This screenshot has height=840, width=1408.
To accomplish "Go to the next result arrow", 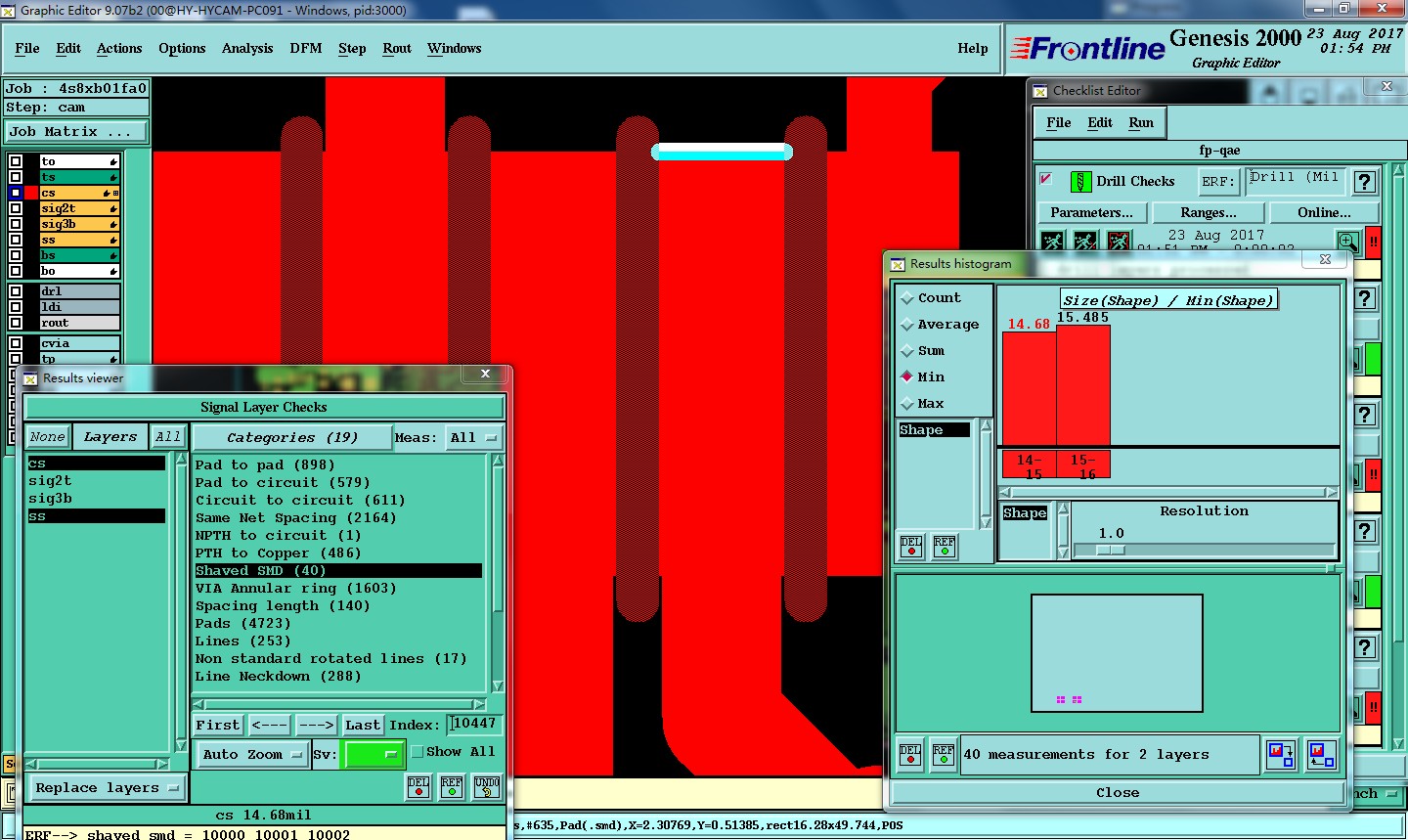I will 317,725.
